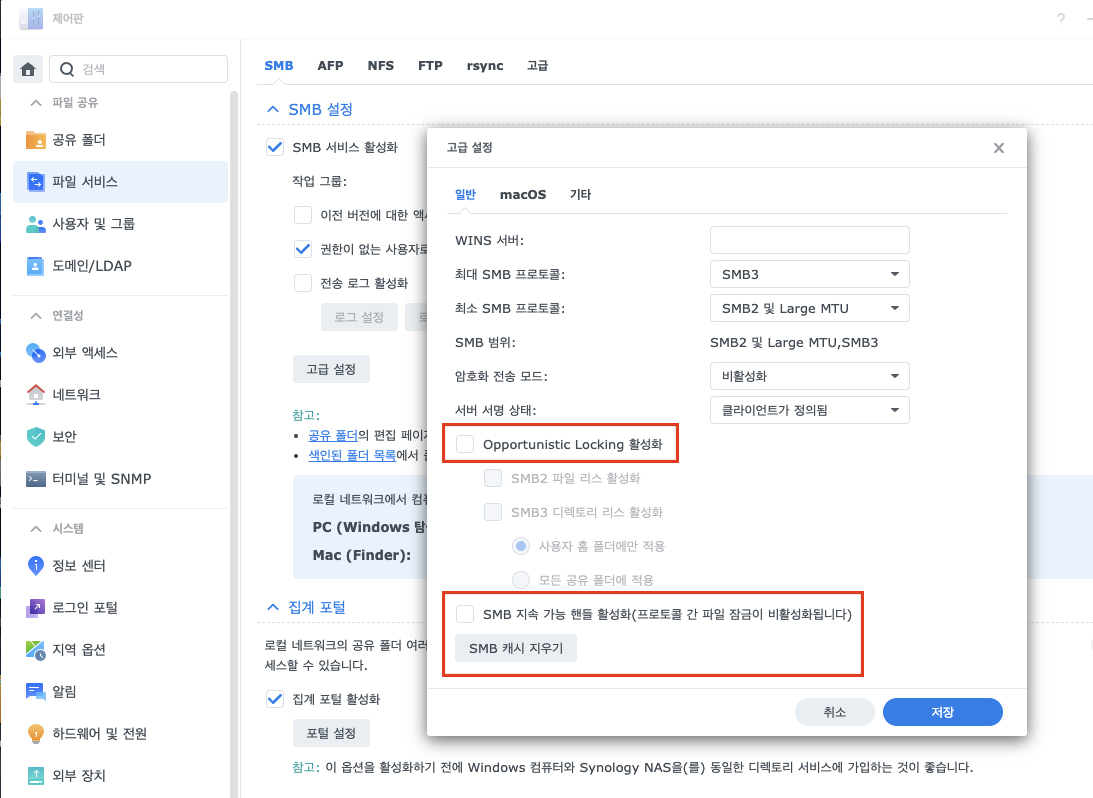Close the 고급 설정 dialog
This screenshot has height=798, width=1093.
999,148
